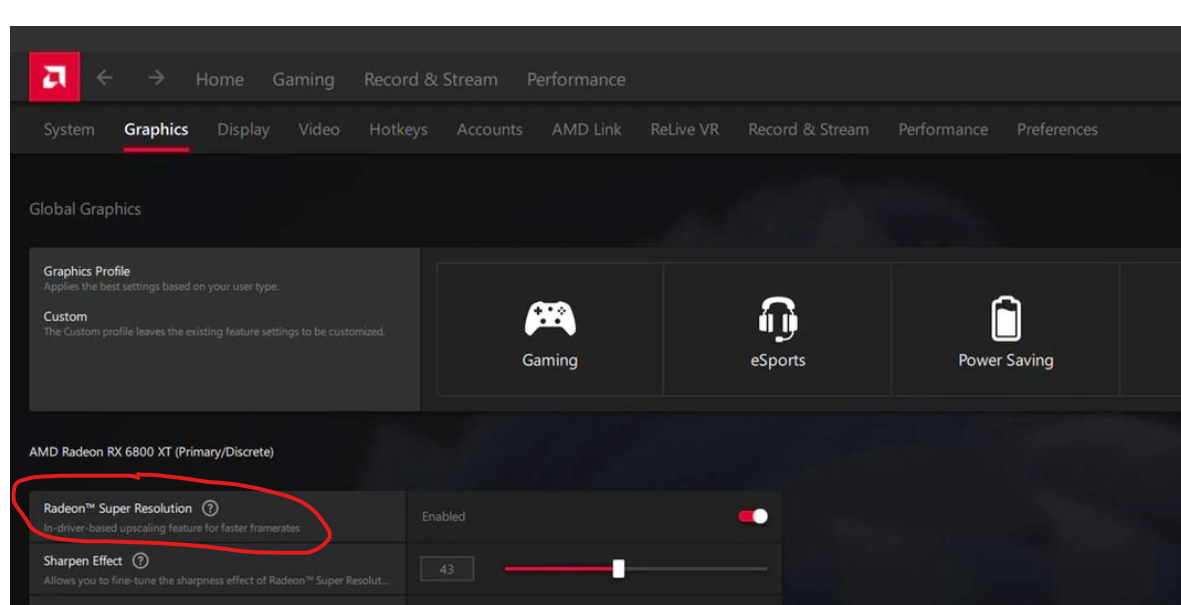Click the Sharpen Effect slider handle
Viewport: 1181px width, 605px height.
coord(618,569)
